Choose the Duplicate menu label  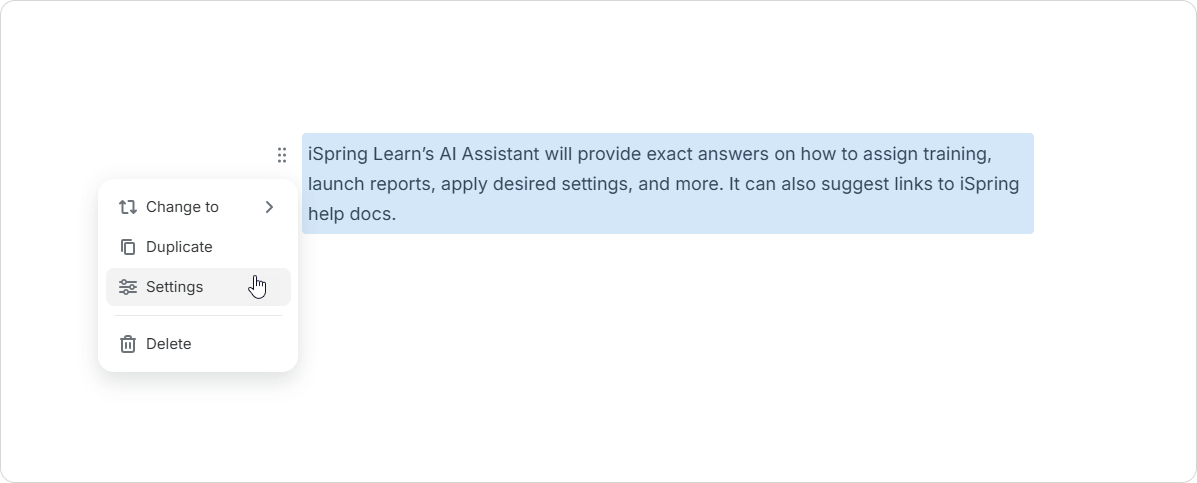tap(179, 246)
